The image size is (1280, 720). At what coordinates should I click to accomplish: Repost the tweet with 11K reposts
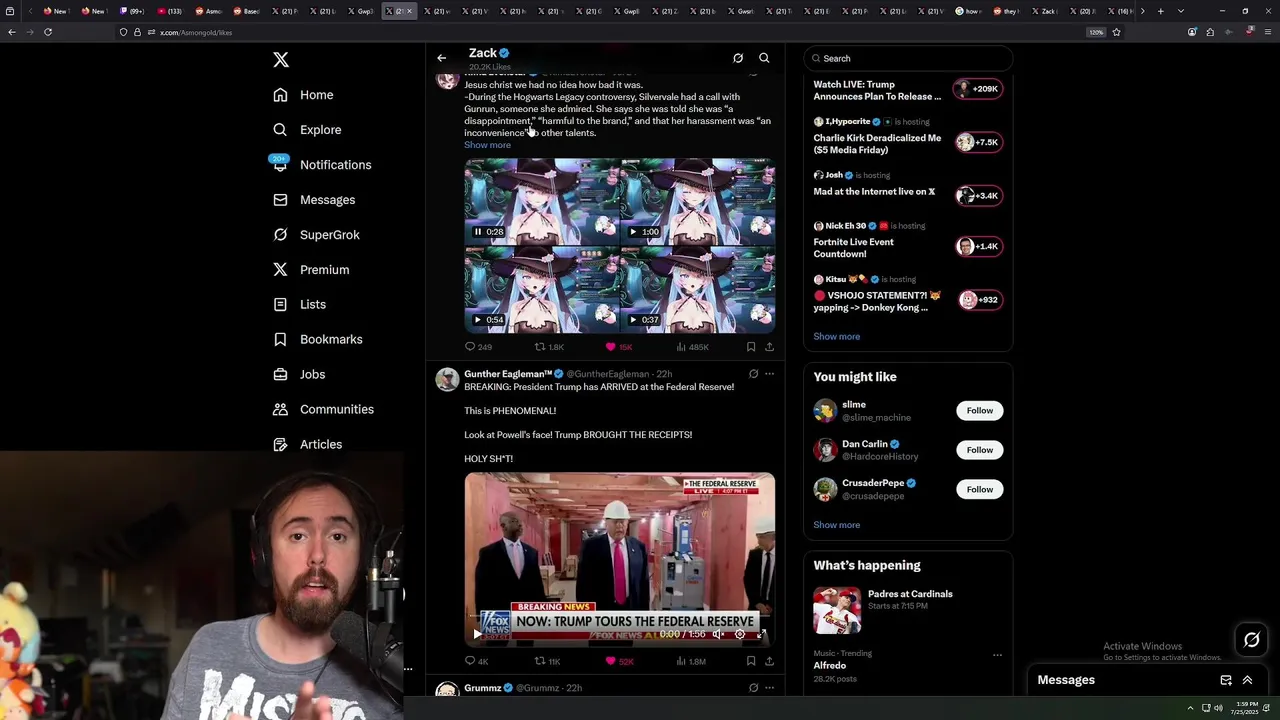coord(547,661)
